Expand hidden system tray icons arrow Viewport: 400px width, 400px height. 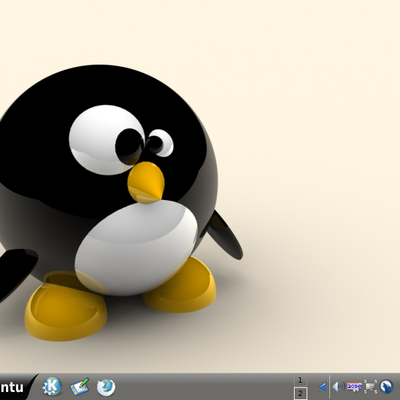click(x=323, y=387)
